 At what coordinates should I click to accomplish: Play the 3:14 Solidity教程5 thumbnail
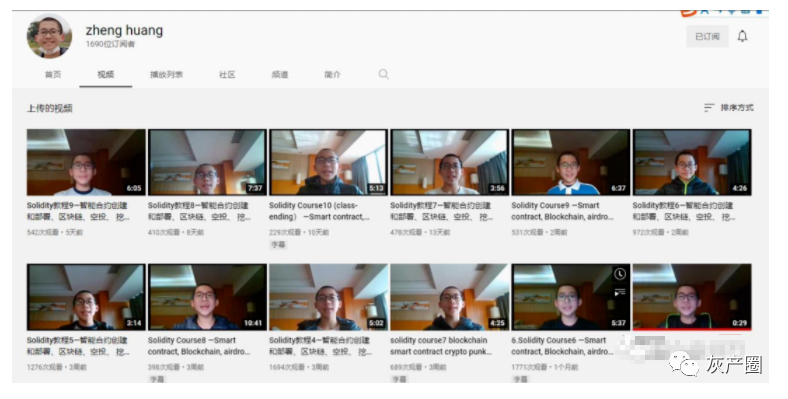(x=86, y=296)
